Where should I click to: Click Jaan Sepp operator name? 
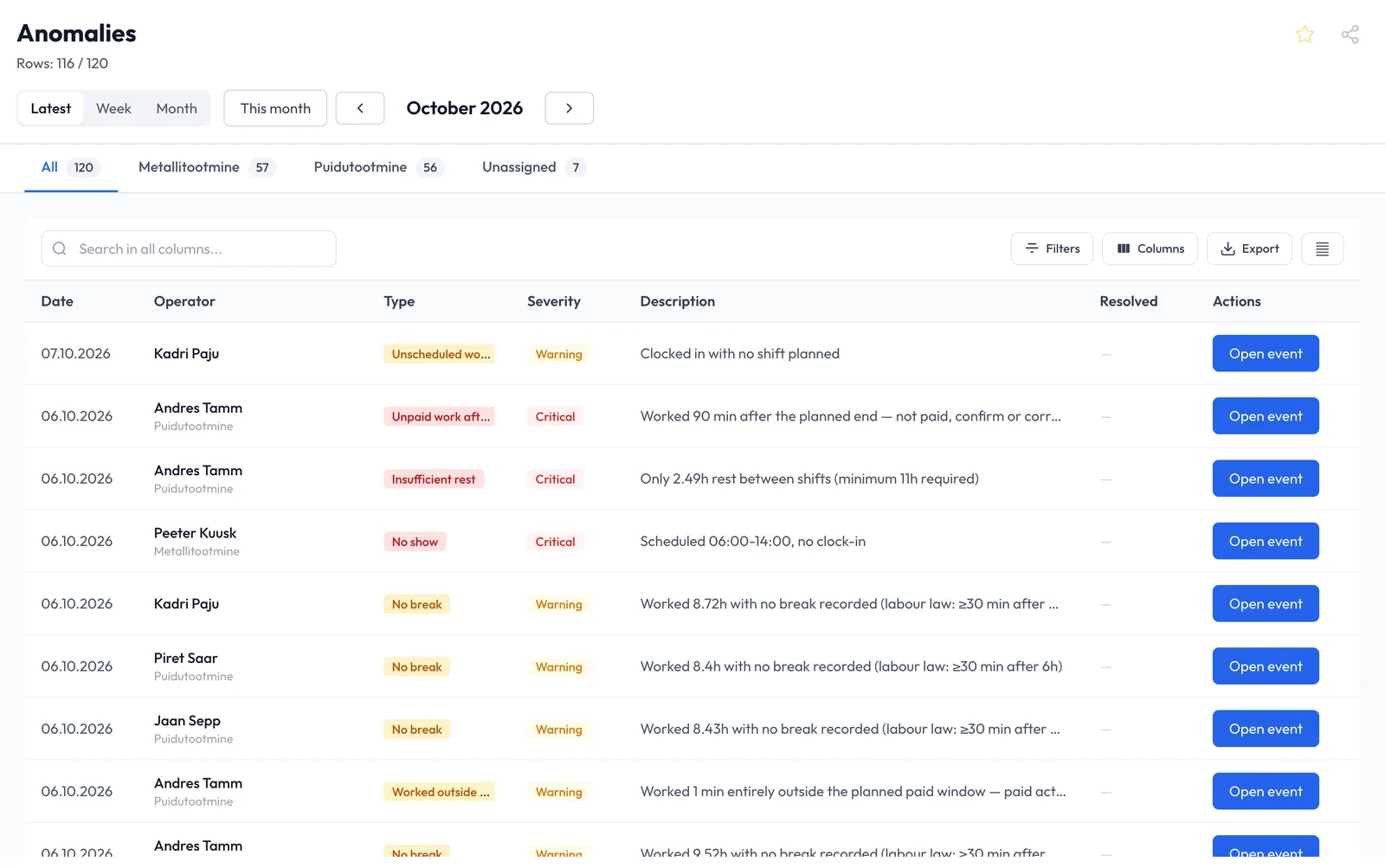coord(187,721)
